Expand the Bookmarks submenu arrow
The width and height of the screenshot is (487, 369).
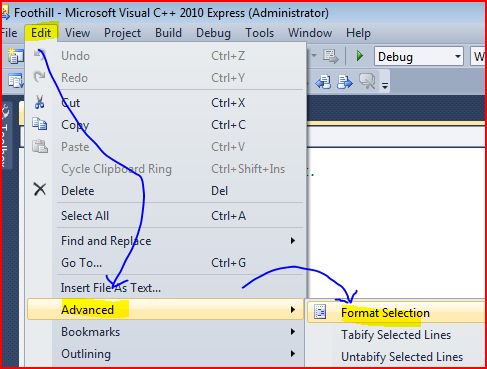tap(293, 332)
